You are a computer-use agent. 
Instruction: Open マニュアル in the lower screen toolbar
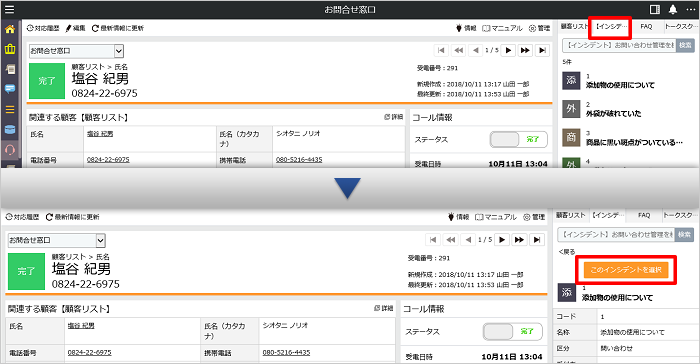pos(496,217)
